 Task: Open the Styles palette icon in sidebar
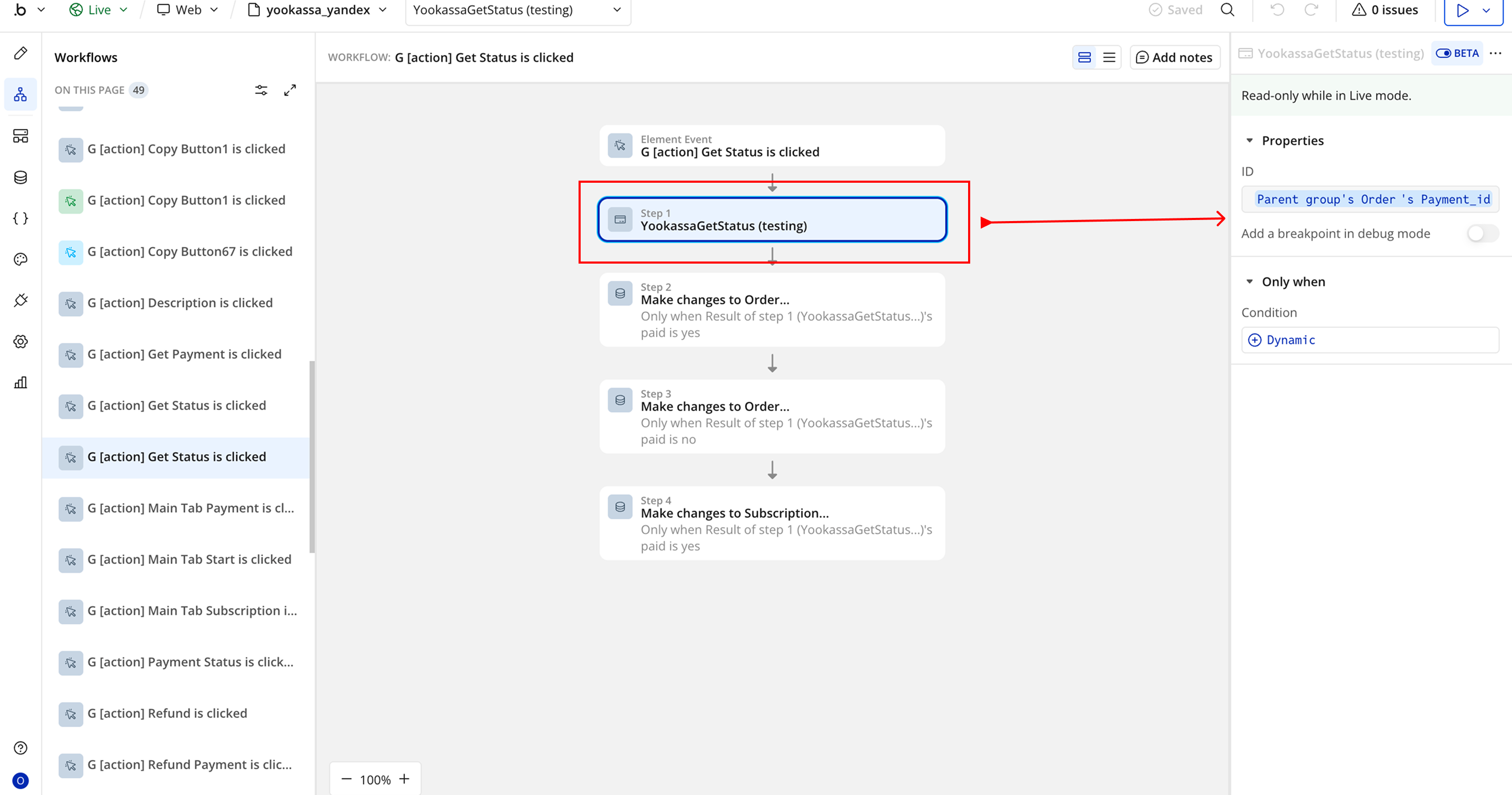[x=20, y=259]
